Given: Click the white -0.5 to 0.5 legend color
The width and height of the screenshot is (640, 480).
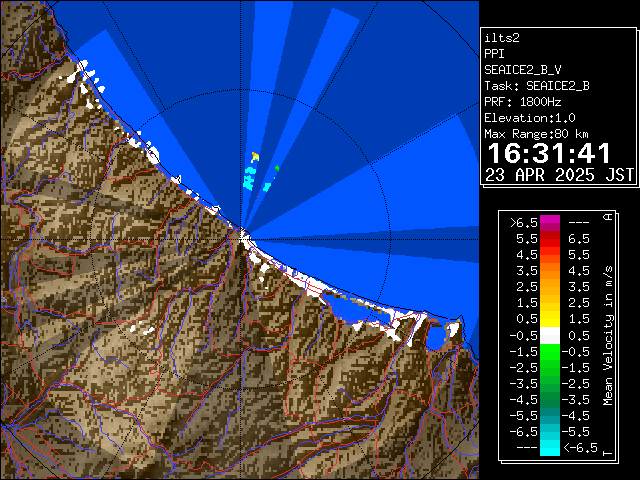Looking at the screenshot, I should pos(550,336).
